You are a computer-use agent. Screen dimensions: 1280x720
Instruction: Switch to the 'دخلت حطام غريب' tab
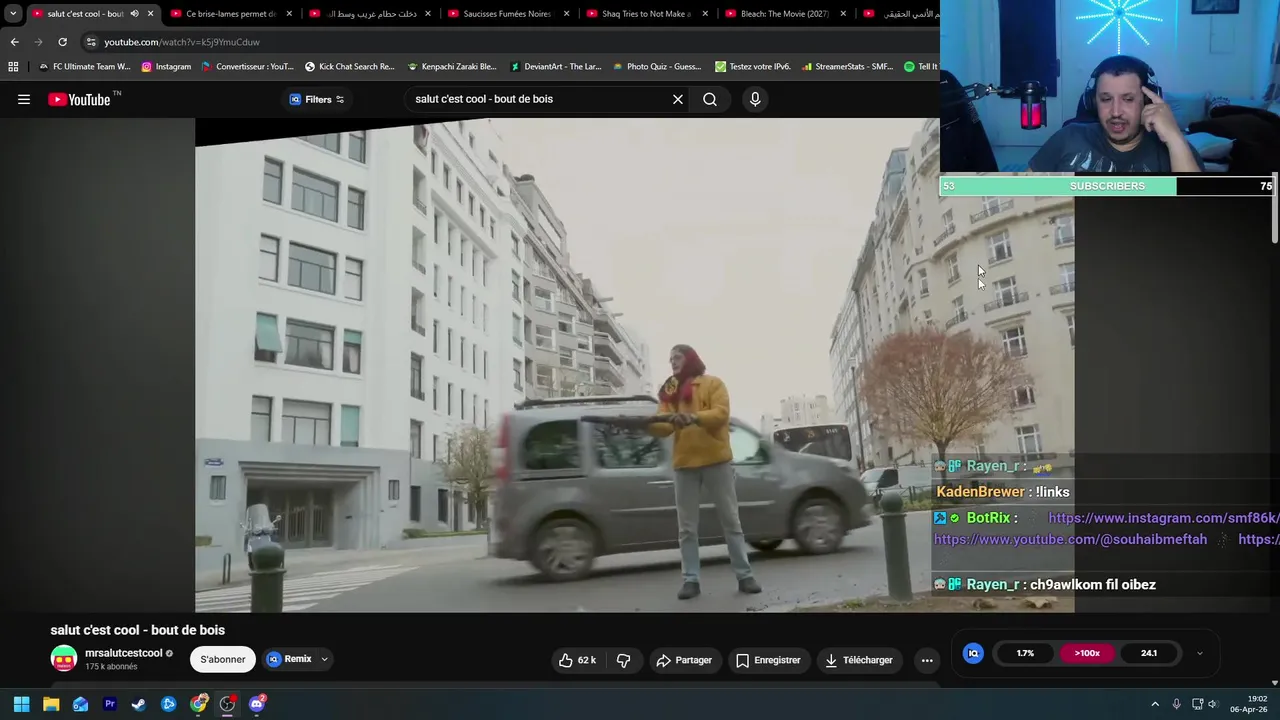(368, 14)
